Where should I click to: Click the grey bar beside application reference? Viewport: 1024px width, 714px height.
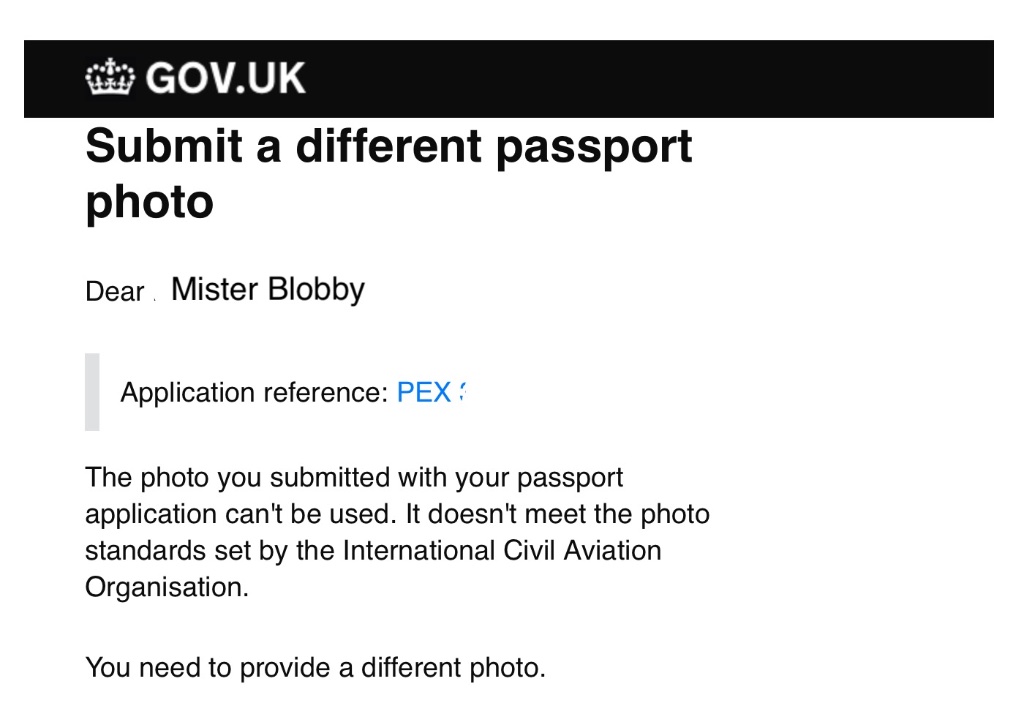[92, 392]
